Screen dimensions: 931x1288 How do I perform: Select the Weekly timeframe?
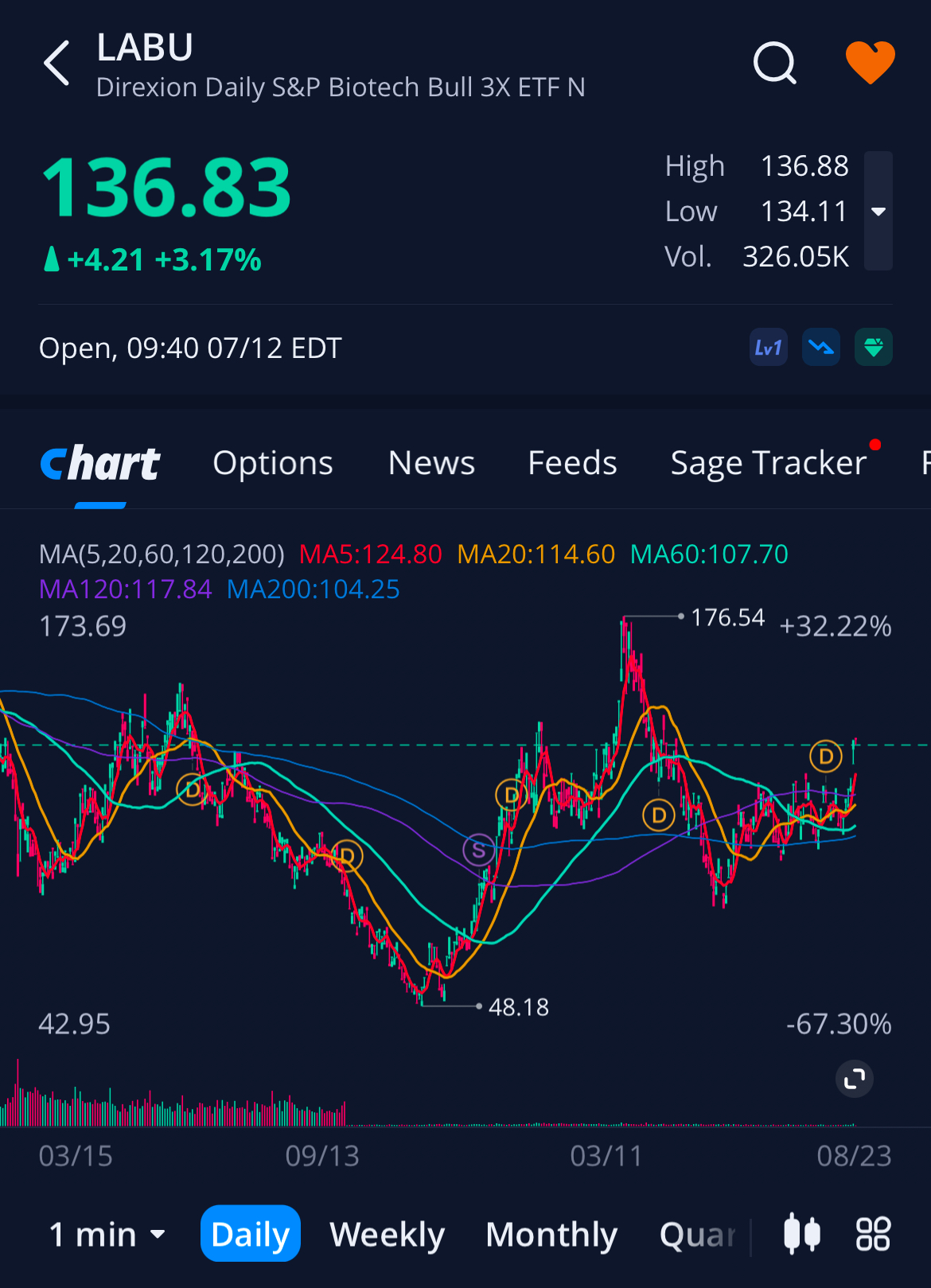(x=388, y=1234)
